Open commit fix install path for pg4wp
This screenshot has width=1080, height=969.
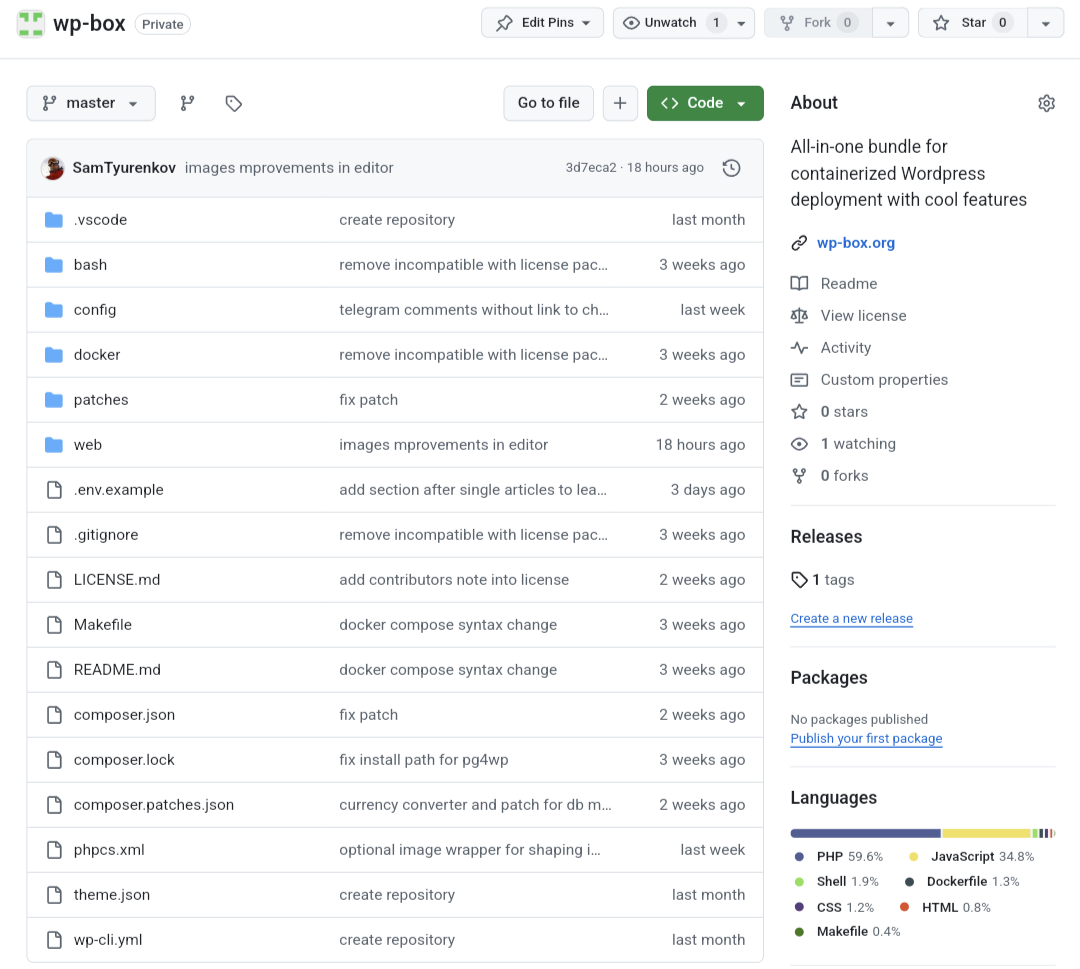click(x=424, y=760)
